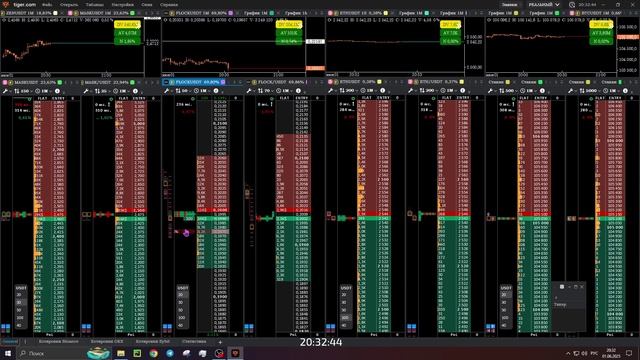The image size is (640, 360).
Task: Click the Заявки button in title bar
Action: click(509, 4)
